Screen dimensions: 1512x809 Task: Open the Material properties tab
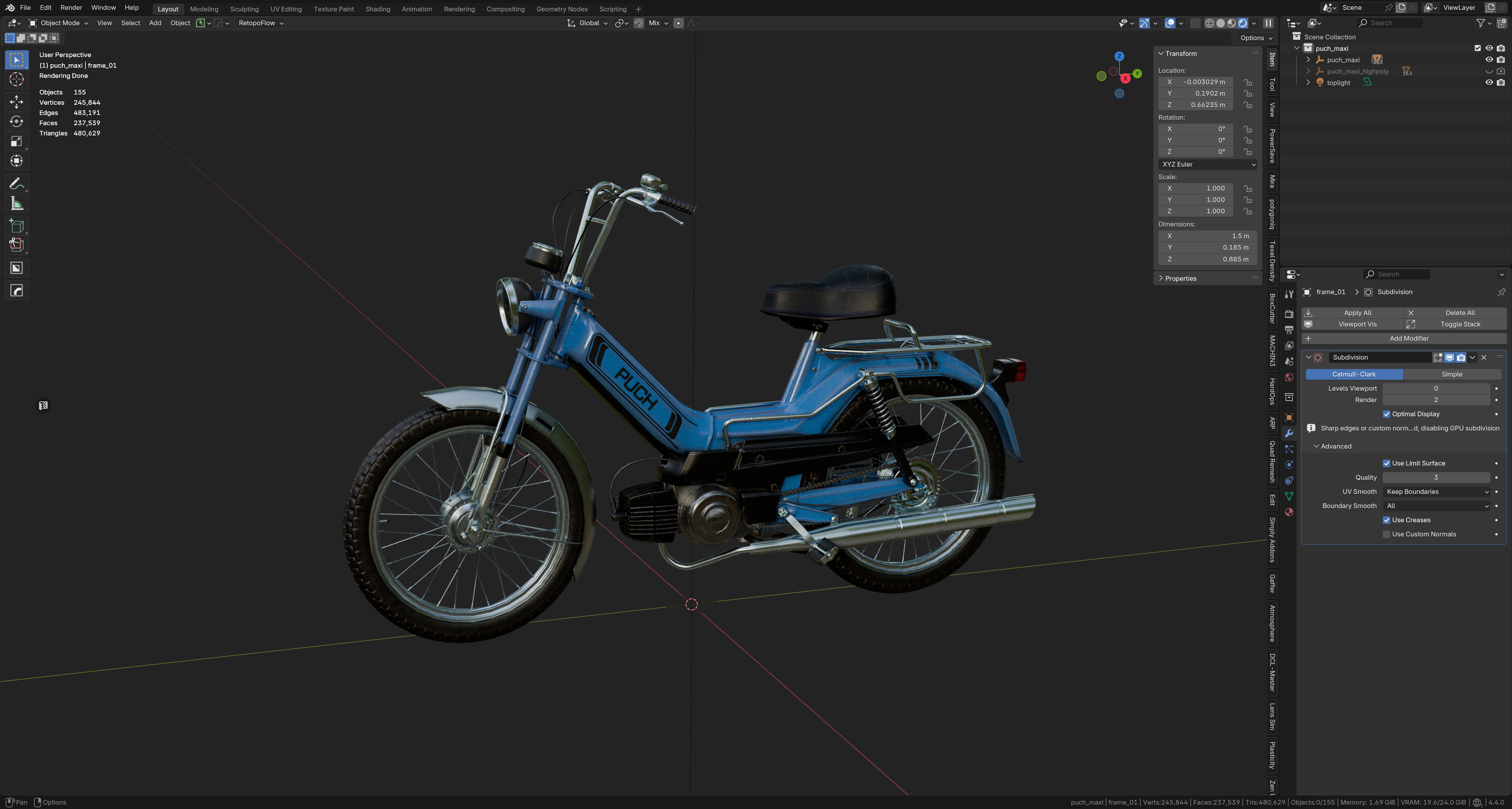point(1289,512)
